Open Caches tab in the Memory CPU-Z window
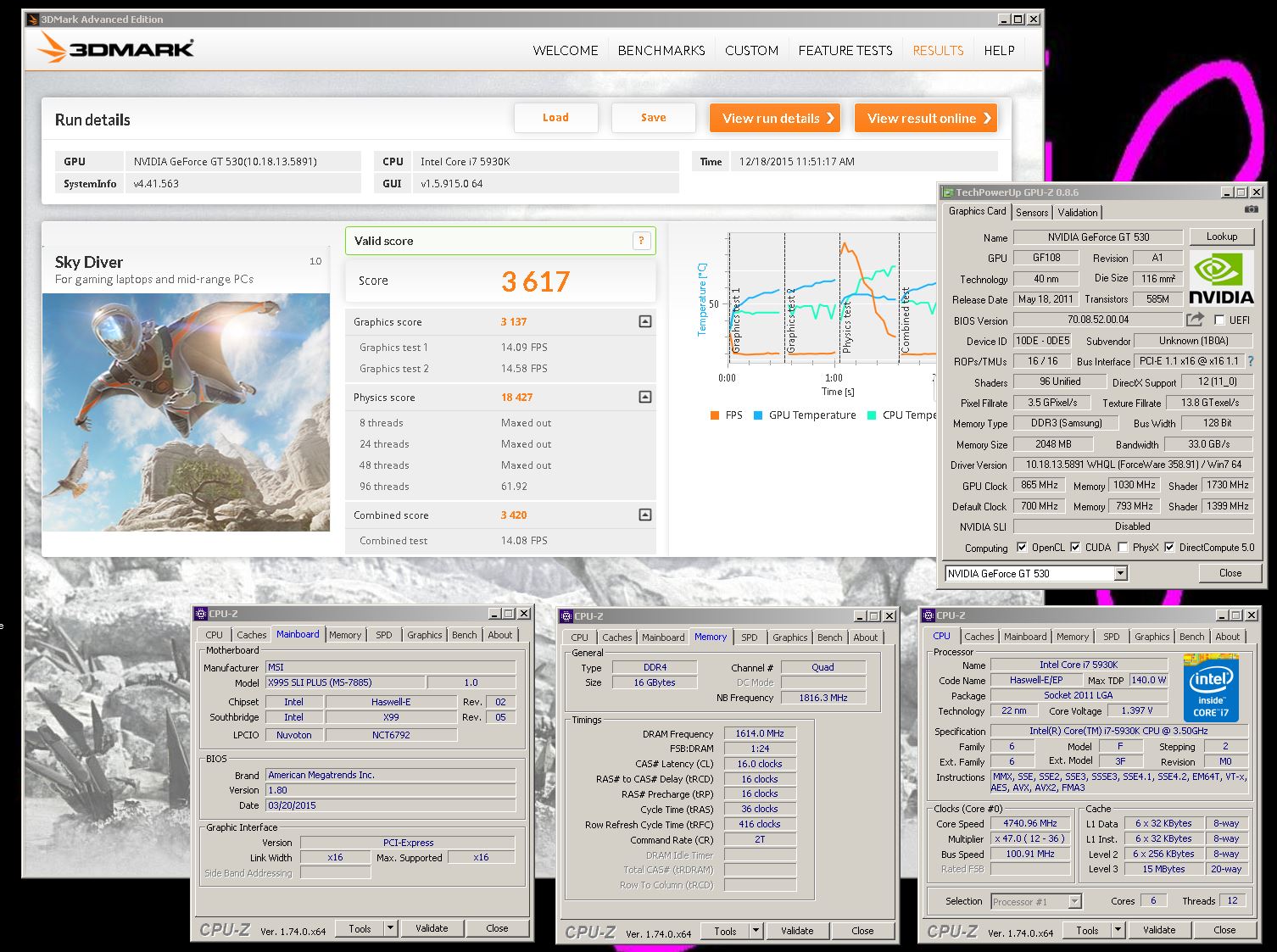Image resolution: width=1277 pixels, height=952 pixels. 617,637
